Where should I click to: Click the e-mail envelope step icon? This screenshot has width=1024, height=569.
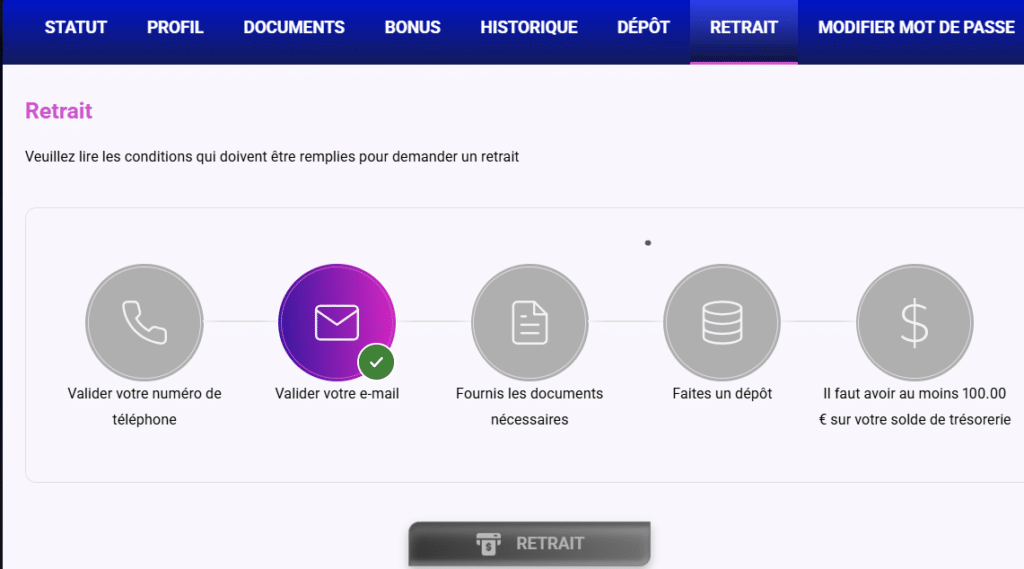(337, 322)
